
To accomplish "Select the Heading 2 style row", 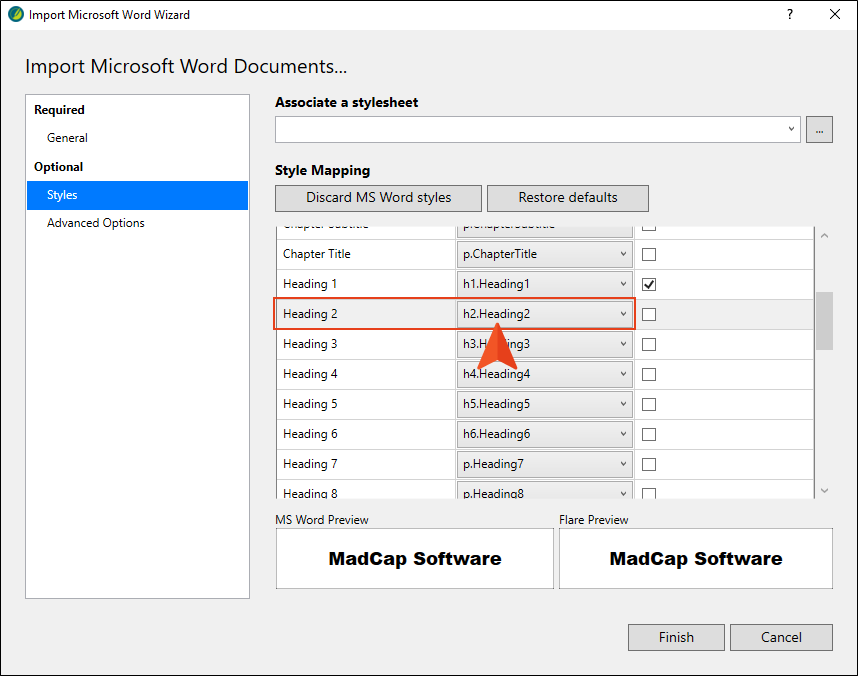I will coord(545,315).
